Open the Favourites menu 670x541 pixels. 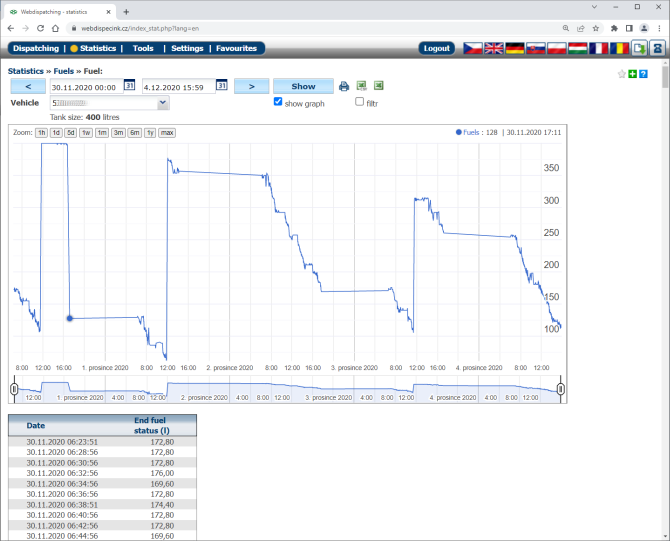pyautogui.click(x=235, y=48)
